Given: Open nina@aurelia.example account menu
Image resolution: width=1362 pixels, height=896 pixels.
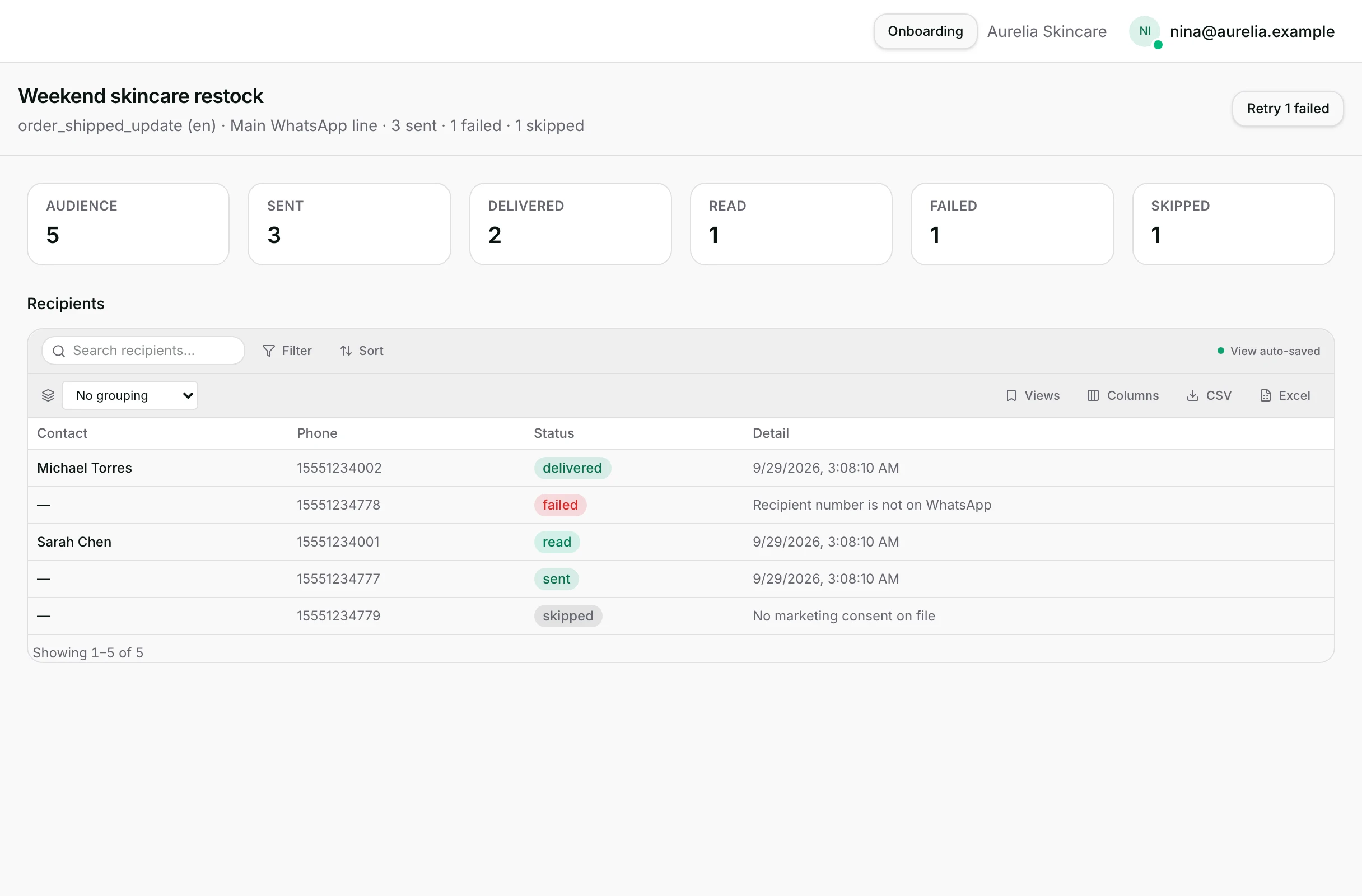Looking at the screenshot, I should 1252,31.
